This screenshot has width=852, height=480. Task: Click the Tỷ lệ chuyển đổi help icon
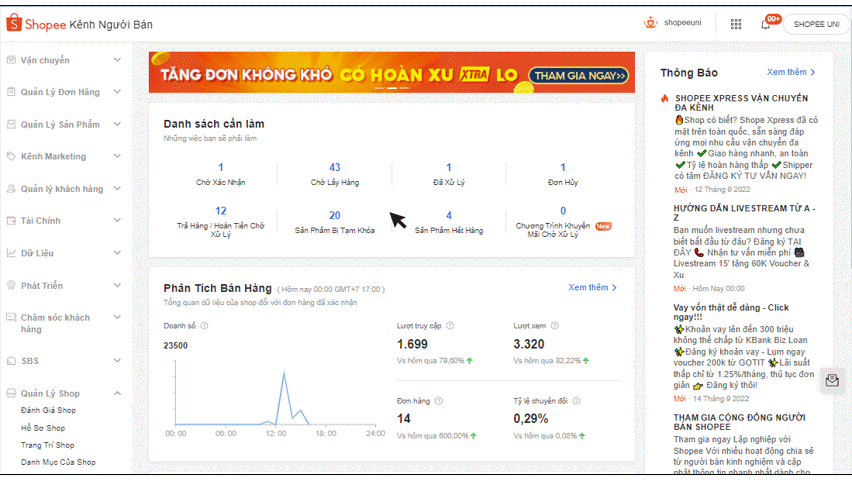click(x=576, y=401)
